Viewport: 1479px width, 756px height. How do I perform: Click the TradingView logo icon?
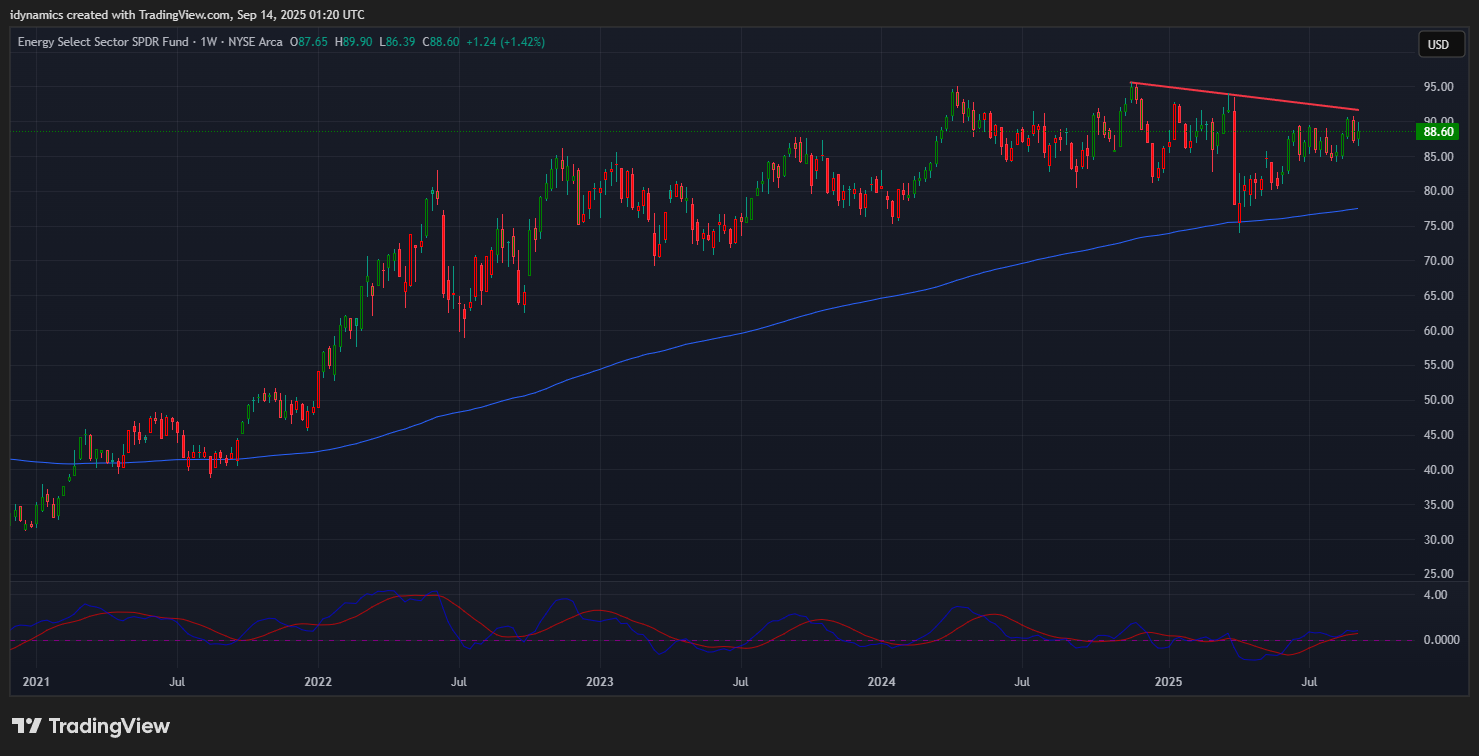point(27,726)
